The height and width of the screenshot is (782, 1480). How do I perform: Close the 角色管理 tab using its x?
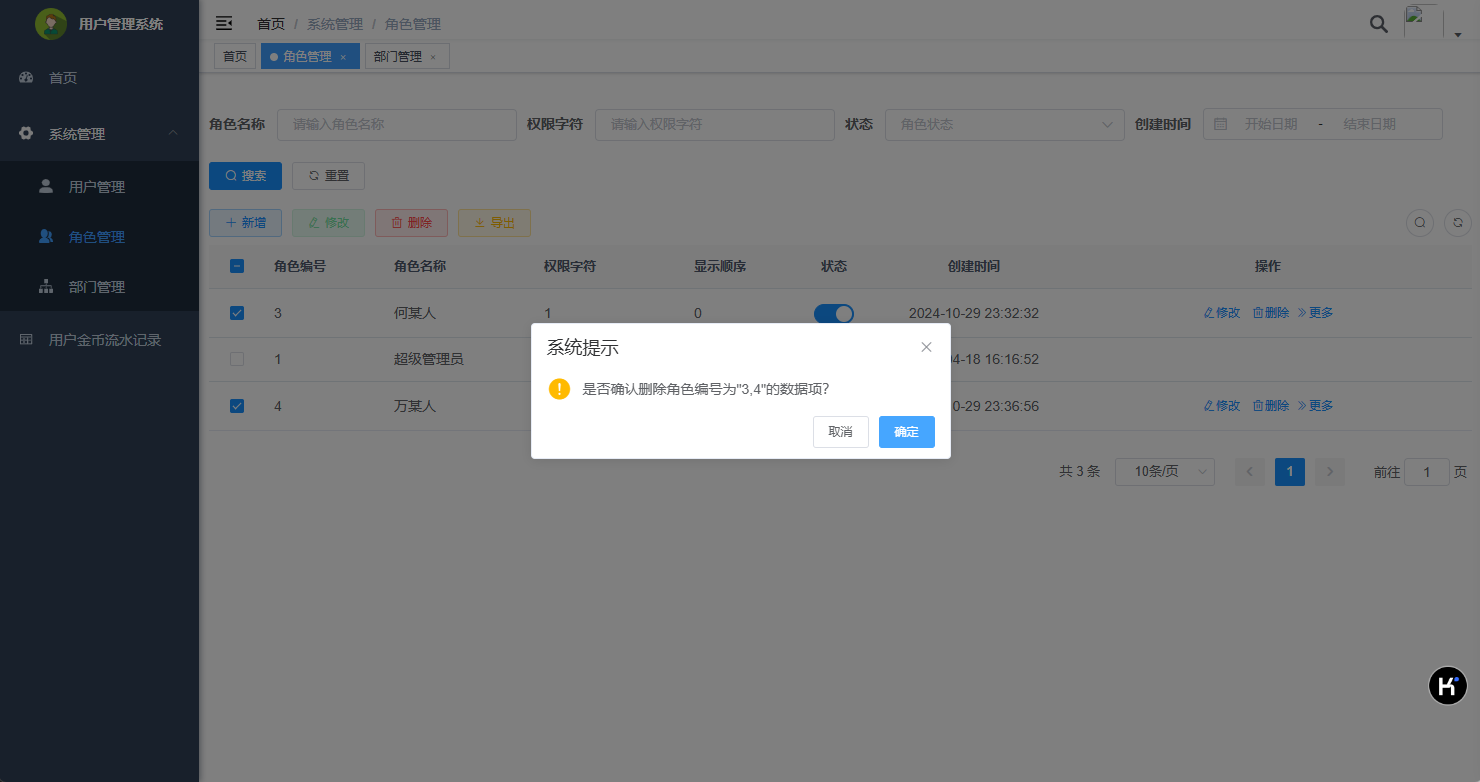tap(343, 57)
